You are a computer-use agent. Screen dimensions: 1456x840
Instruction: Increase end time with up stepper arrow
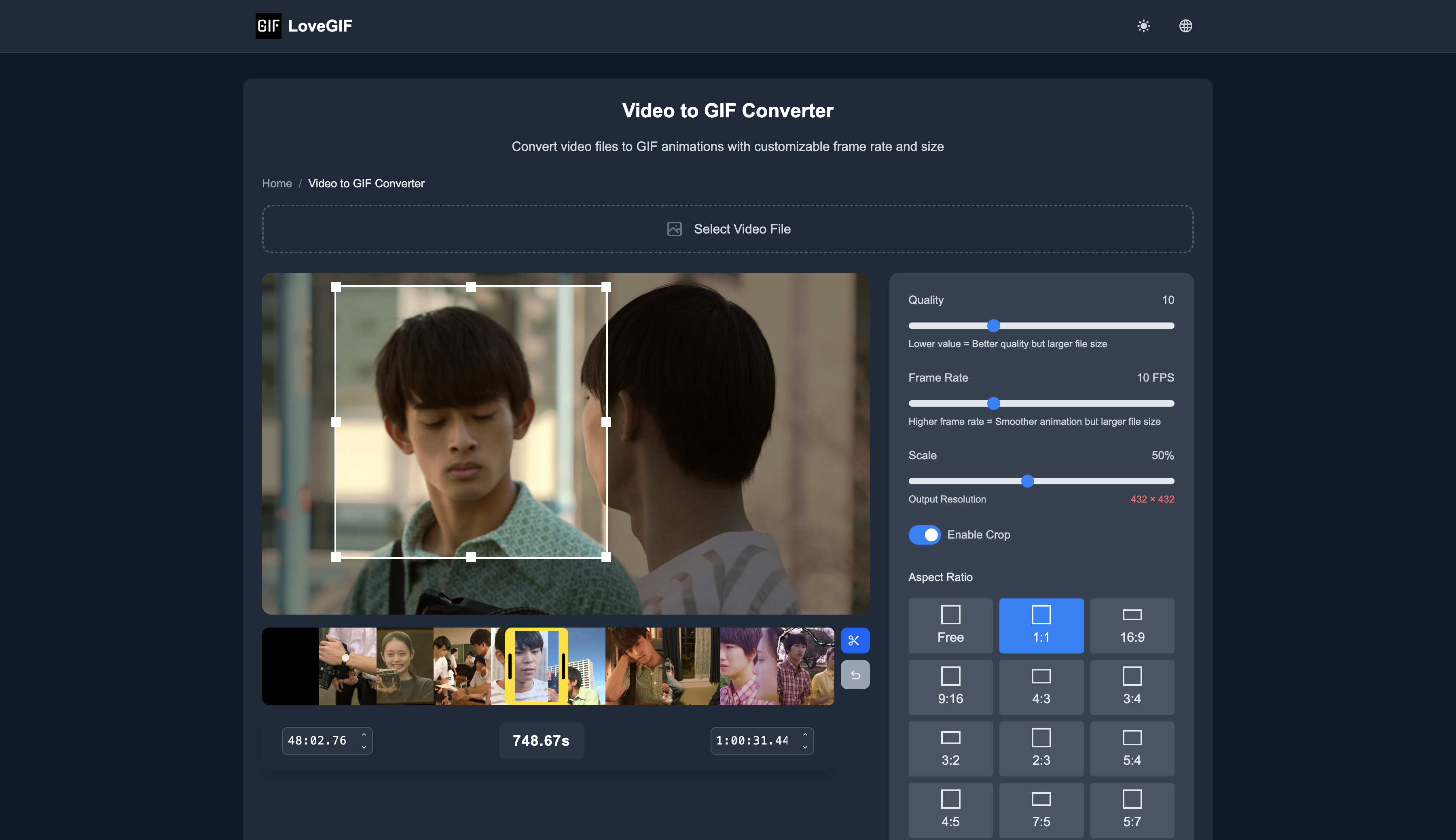click(x=805, y=735)
